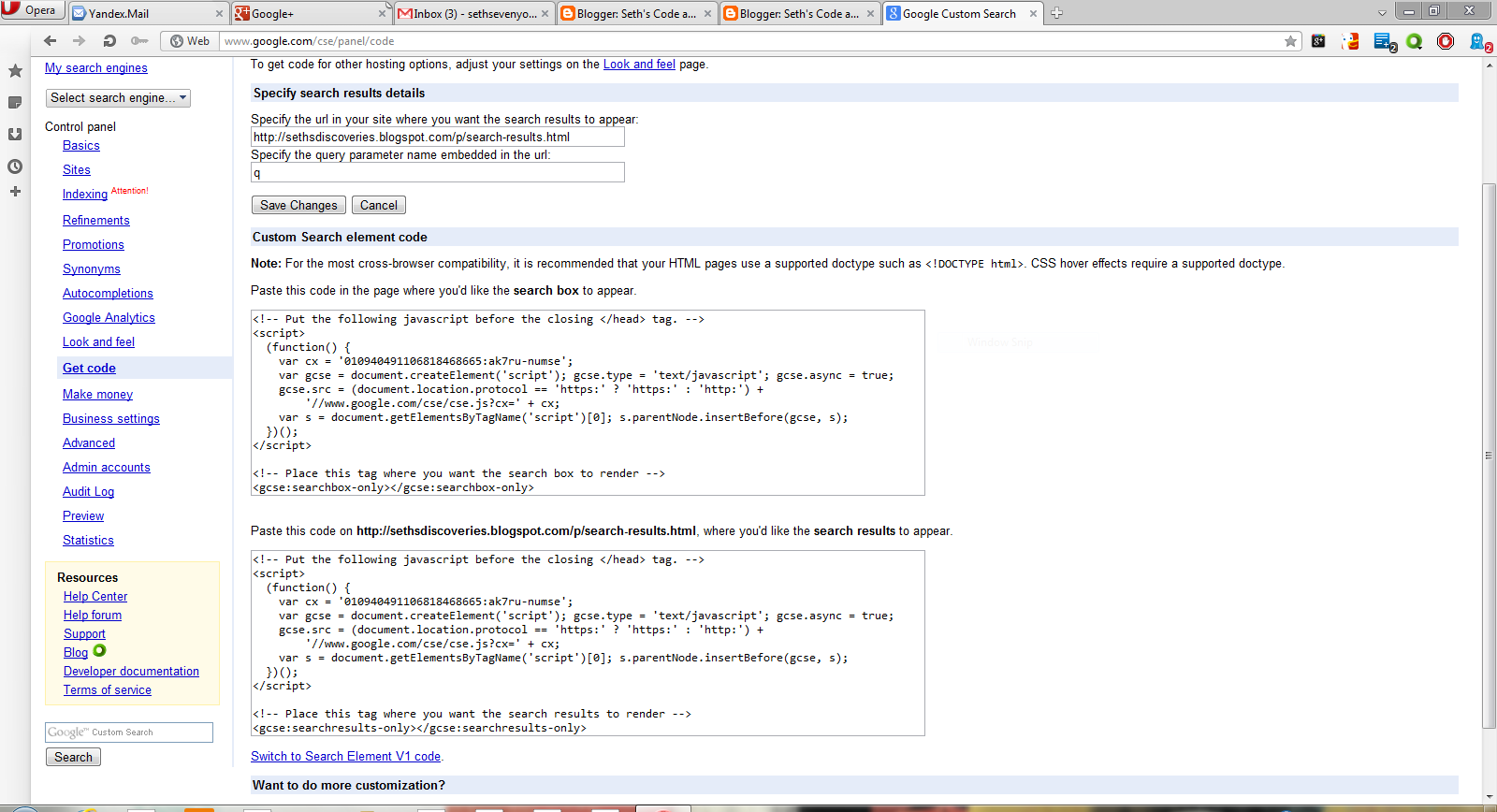The width and height of the screenshot is (1497, 812).
Task: Open the Autocompletions link
Action: [108, 294]
